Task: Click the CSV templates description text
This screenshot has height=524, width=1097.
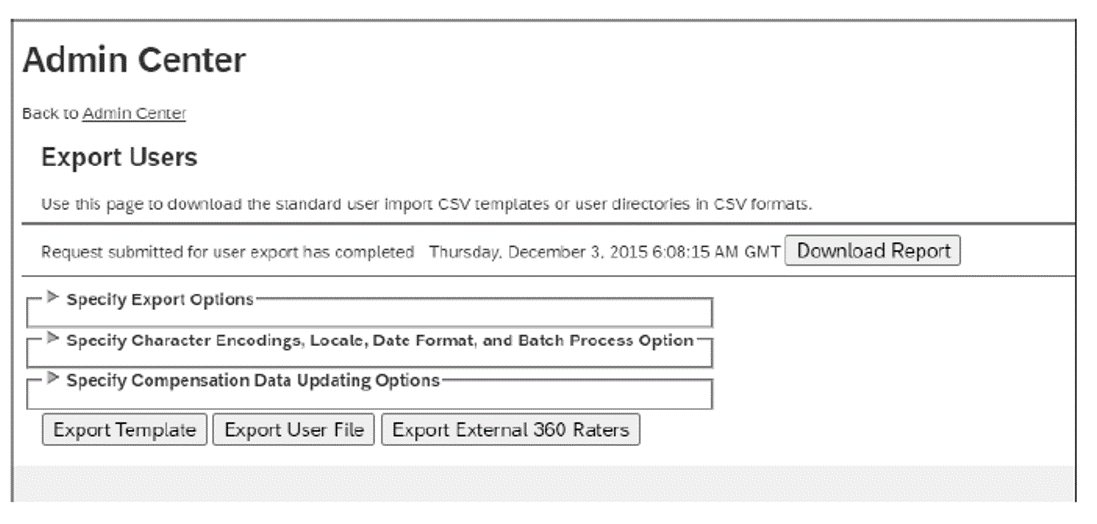Action: 426,204
